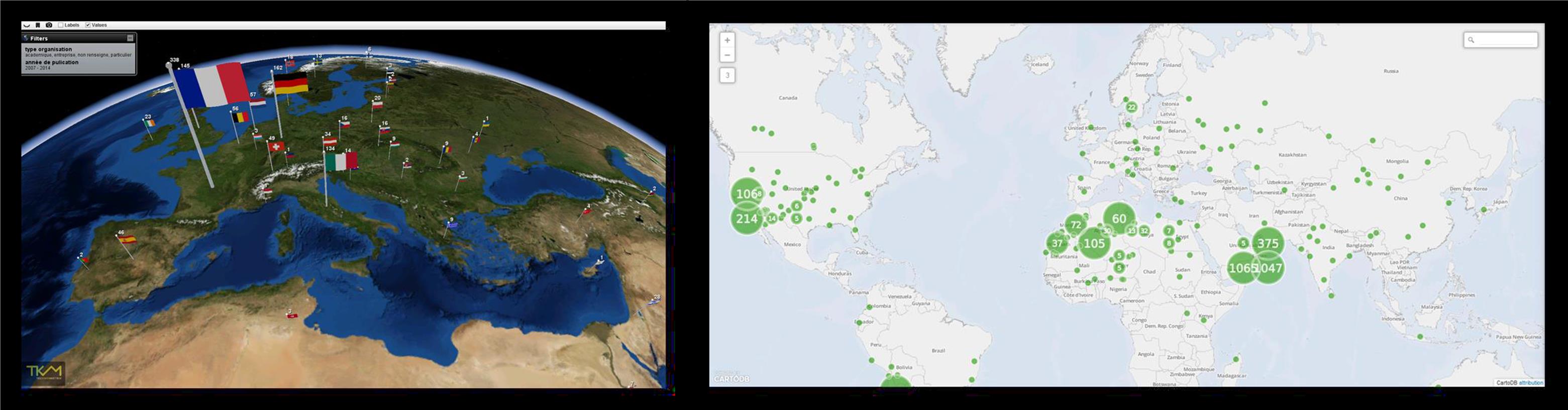Select the Irish flag marker labeled 23
The height and width of the screenshot is (410, 1568).
(150, 122)
